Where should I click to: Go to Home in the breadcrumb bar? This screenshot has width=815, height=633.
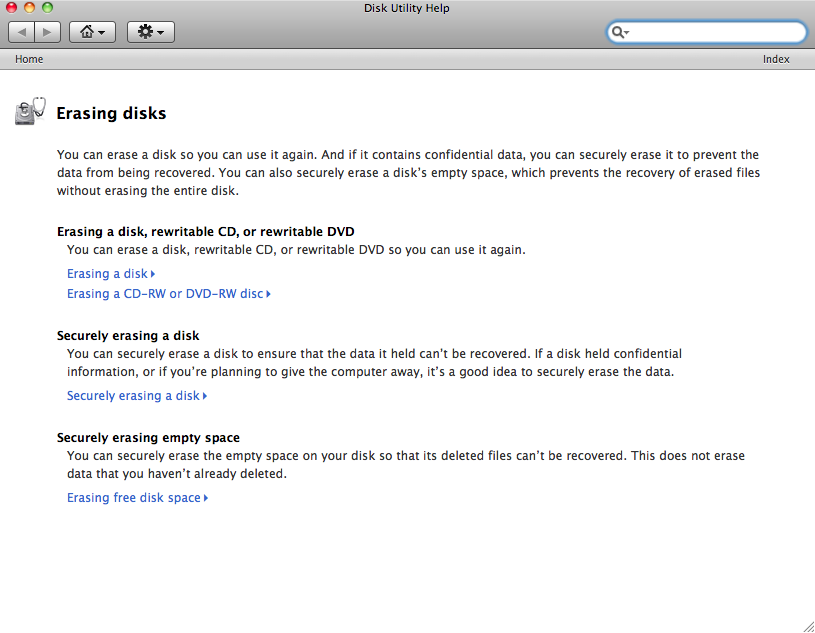29,59
